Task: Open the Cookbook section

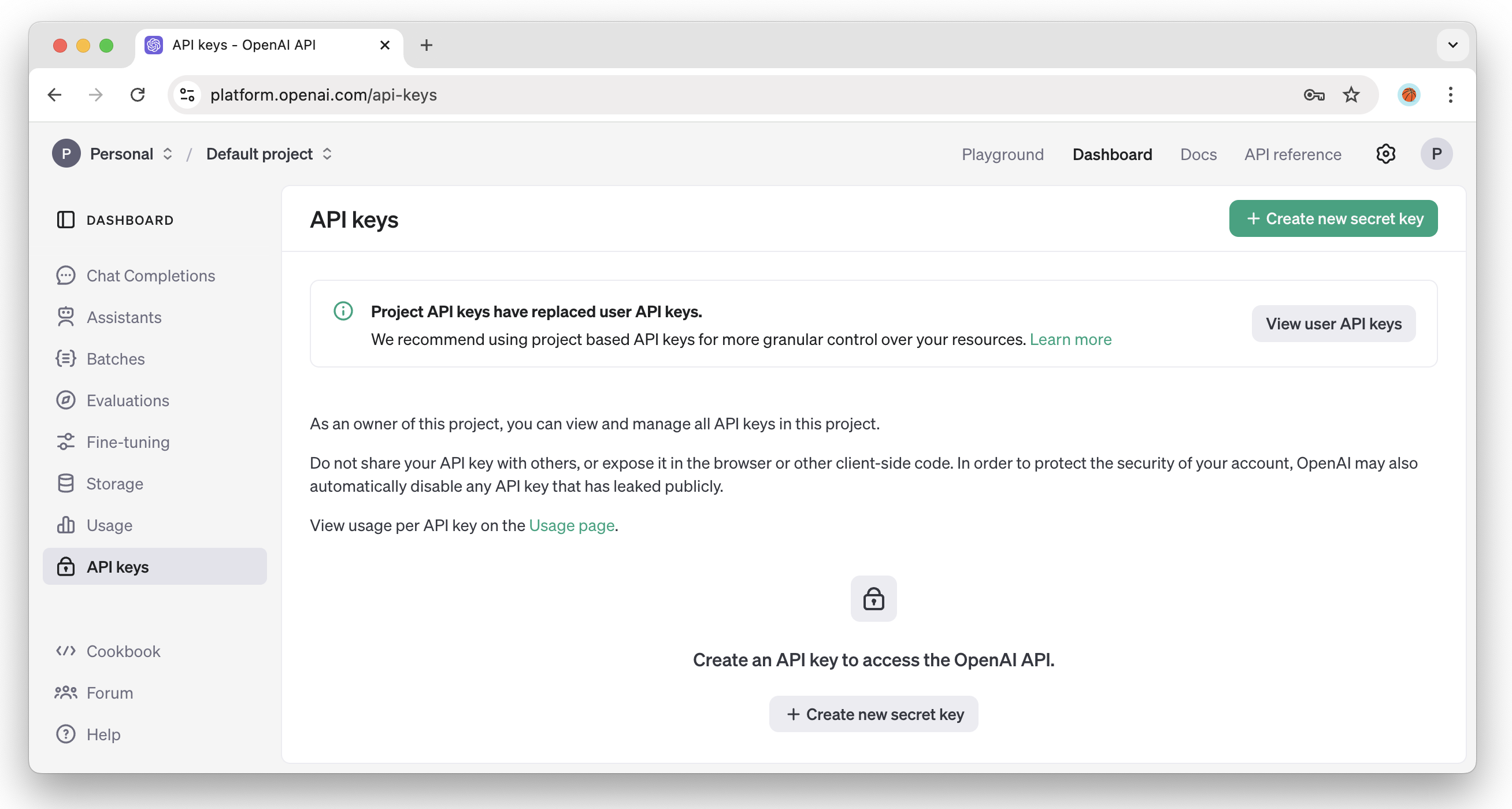Action: [123, 651]
